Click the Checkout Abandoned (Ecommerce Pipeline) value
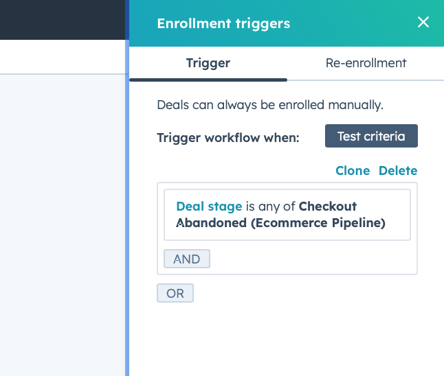The height and width of the screenshot is (376, 444). click(281, 215)
